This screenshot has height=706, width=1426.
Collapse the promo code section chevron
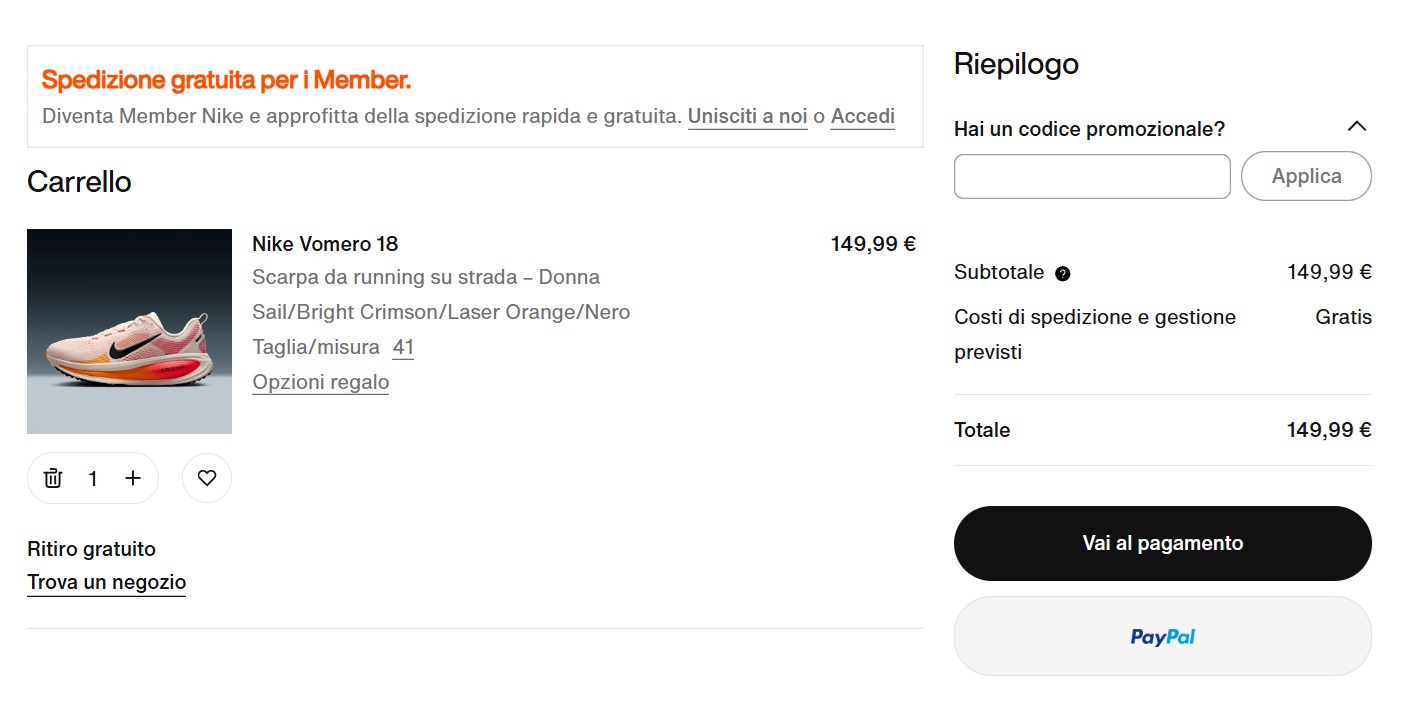[x=1356, y=127]
